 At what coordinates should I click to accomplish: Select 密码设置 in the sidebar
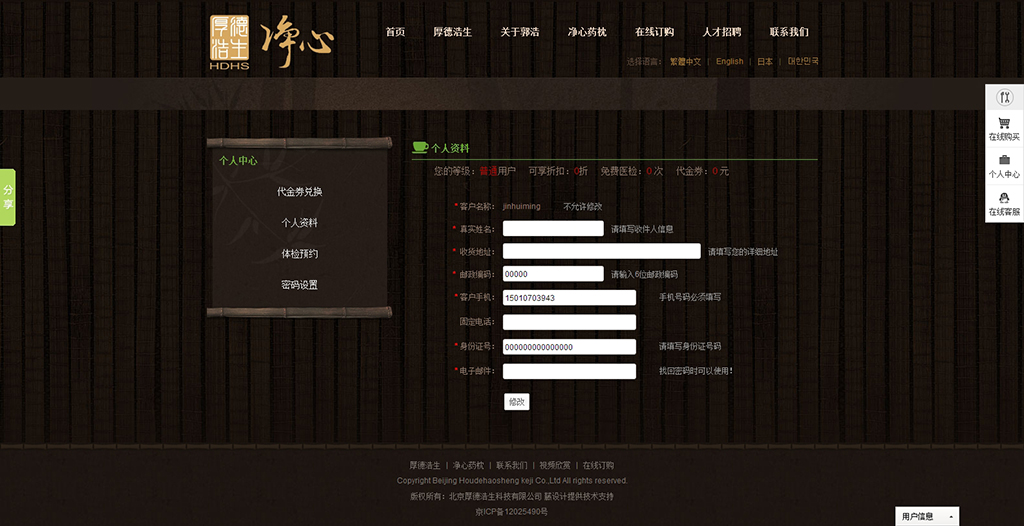point(299,285)
